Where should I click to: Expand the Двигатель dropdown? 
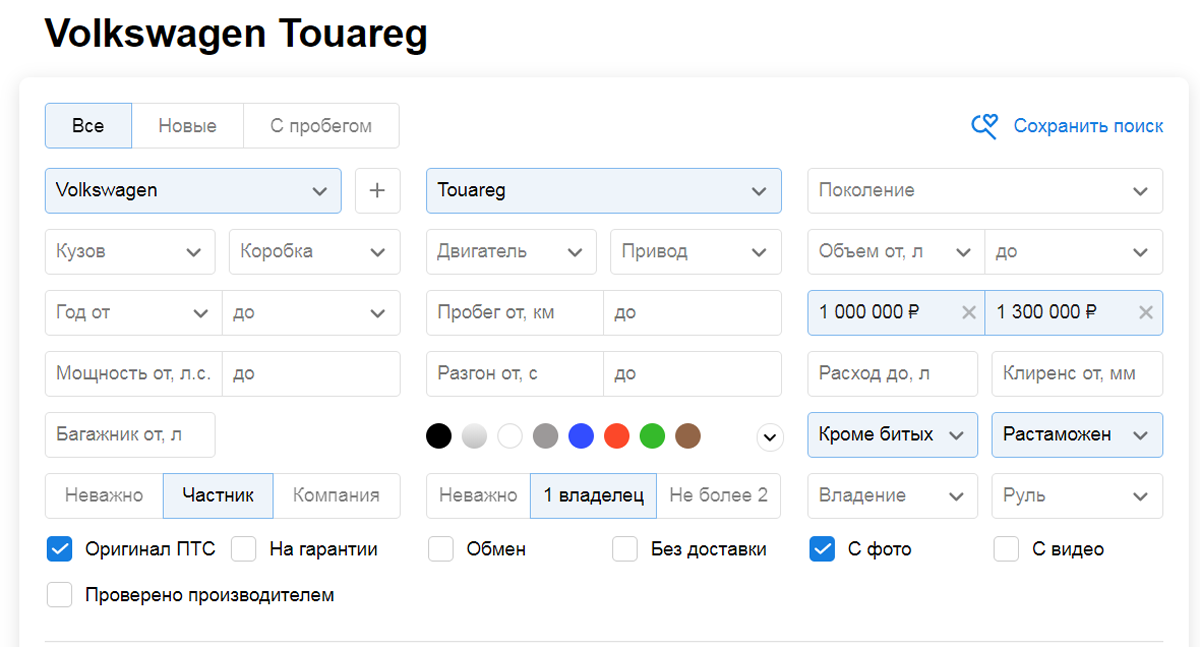[511, 252]
